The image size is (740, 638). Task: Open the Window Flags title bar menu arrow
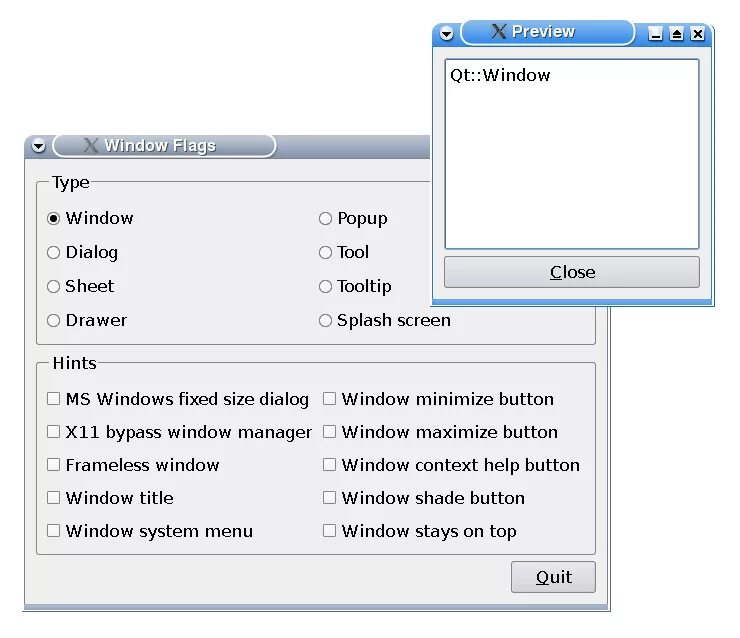(39, 146)
